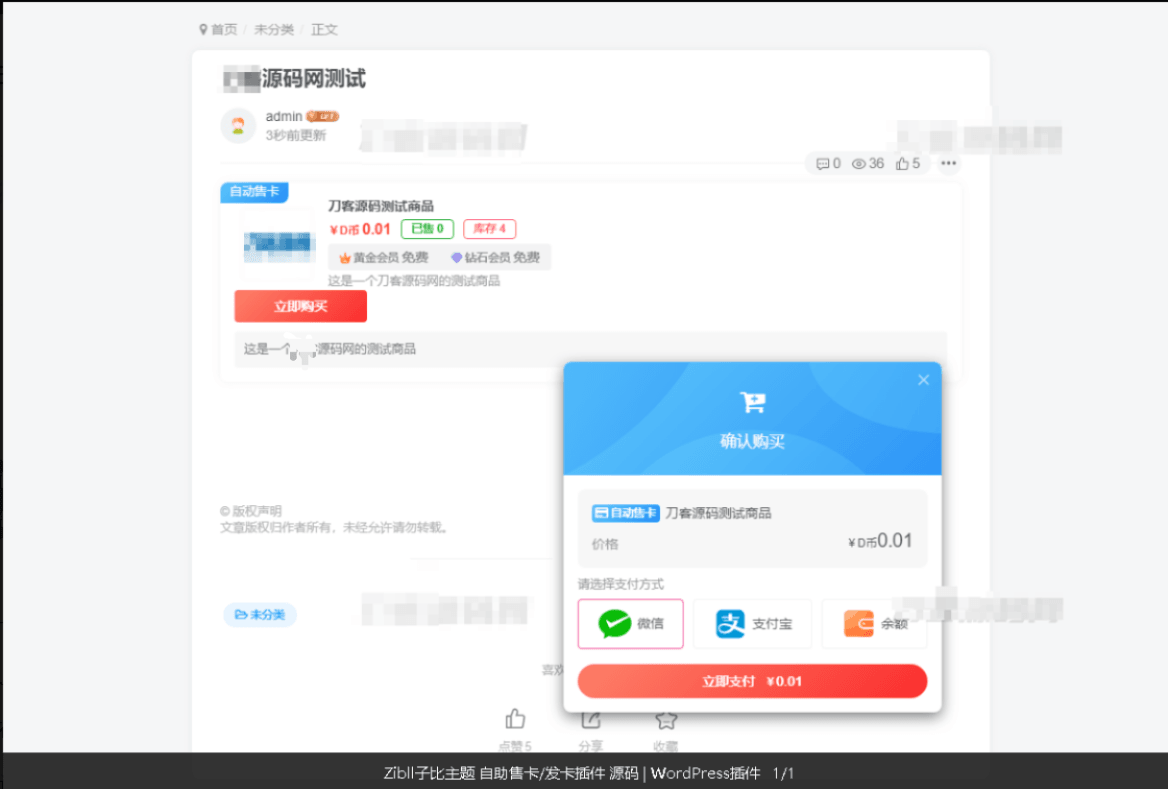
Task: Click the 3秒前更新 timestamp text
Action: 296,136
